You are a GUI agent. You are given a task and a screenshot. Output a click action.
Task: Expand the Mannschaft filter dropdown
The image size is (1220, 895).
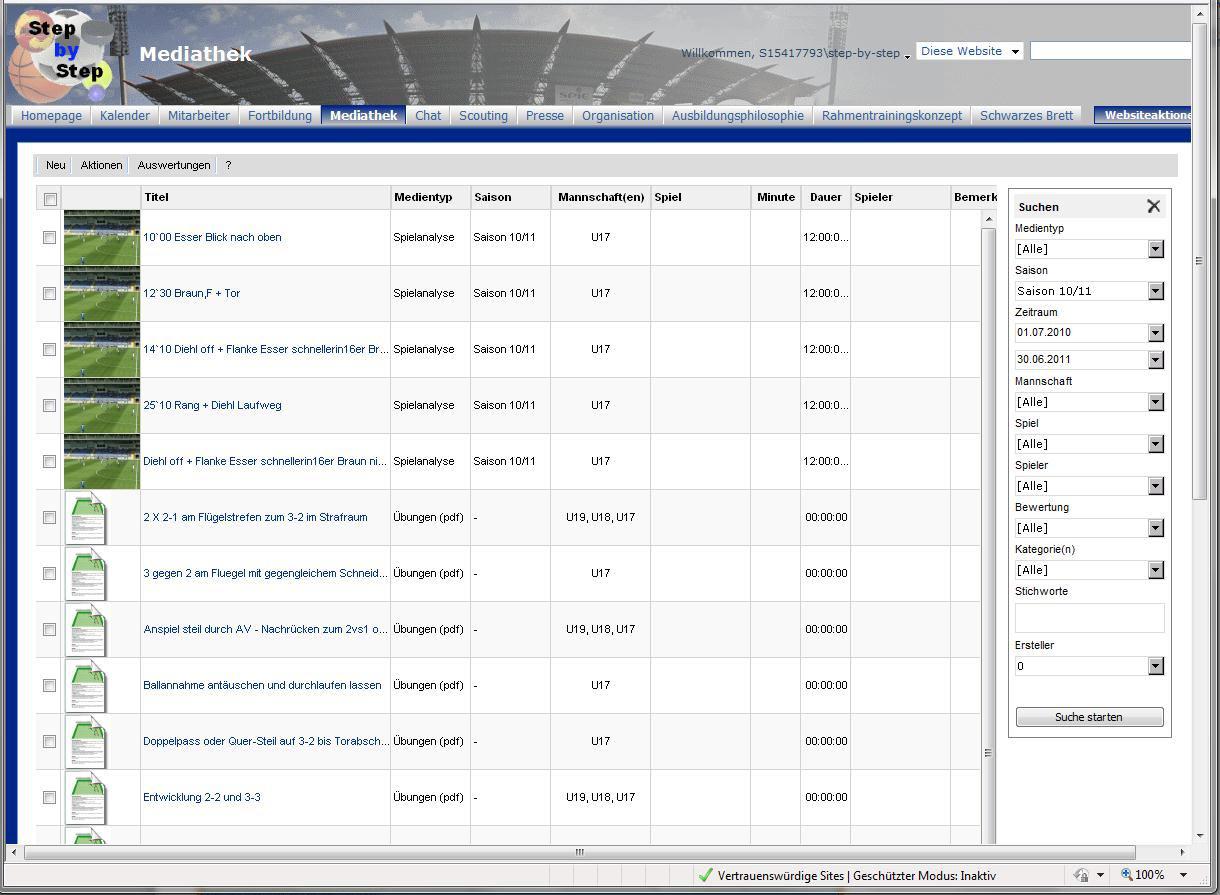coord(1156,402)
